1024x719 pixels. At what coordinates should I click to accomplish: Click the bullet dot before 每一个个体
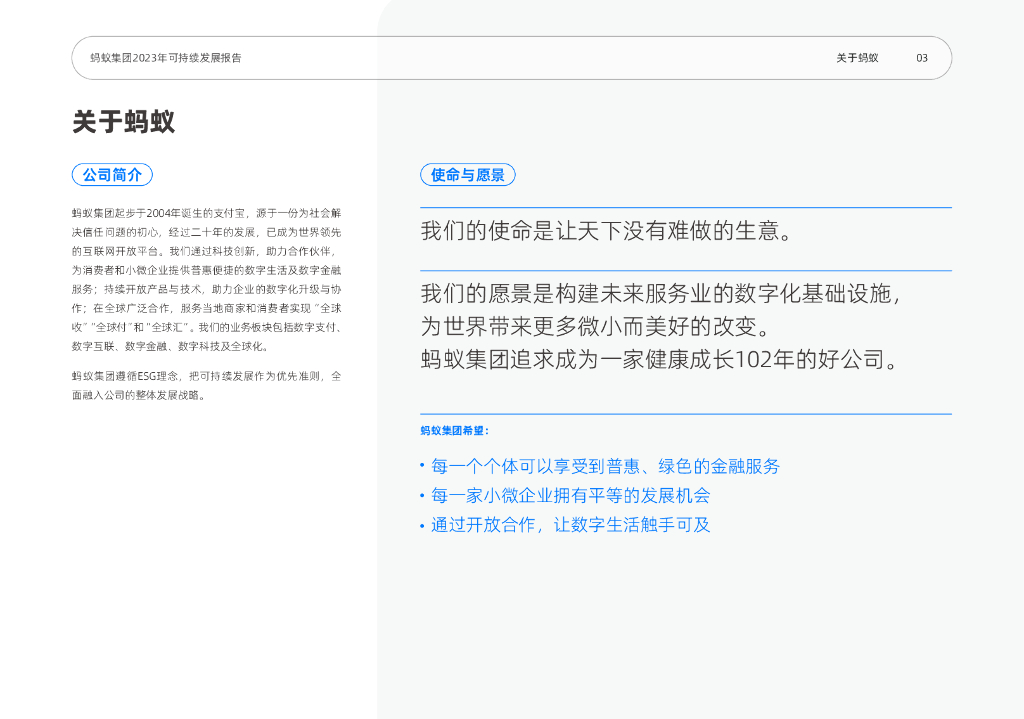click(x=422, y=467)
